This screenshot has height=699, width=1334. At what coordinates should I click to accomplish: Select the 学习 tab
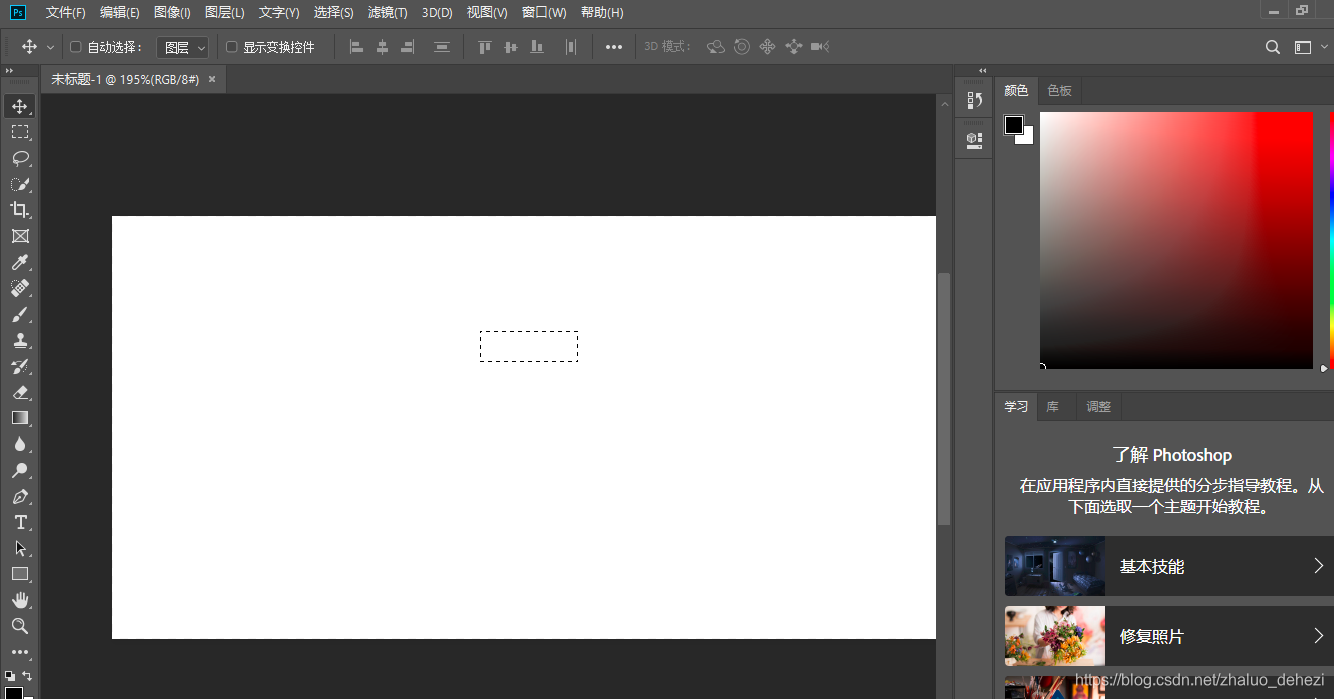click(1016, 407)
